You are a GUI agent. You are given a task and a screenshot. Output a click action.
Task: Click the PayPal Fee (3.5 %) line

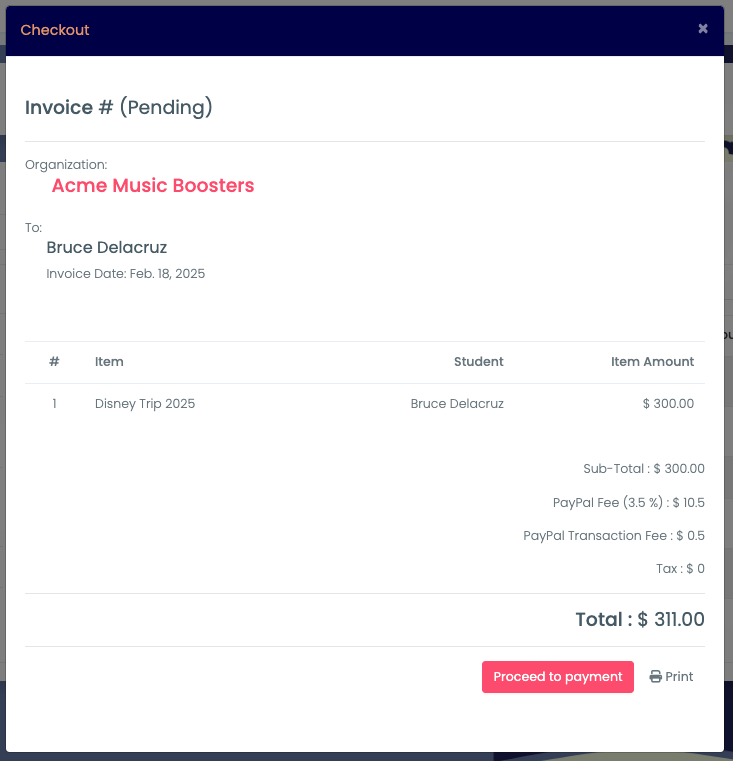click(x=629, y=502)
